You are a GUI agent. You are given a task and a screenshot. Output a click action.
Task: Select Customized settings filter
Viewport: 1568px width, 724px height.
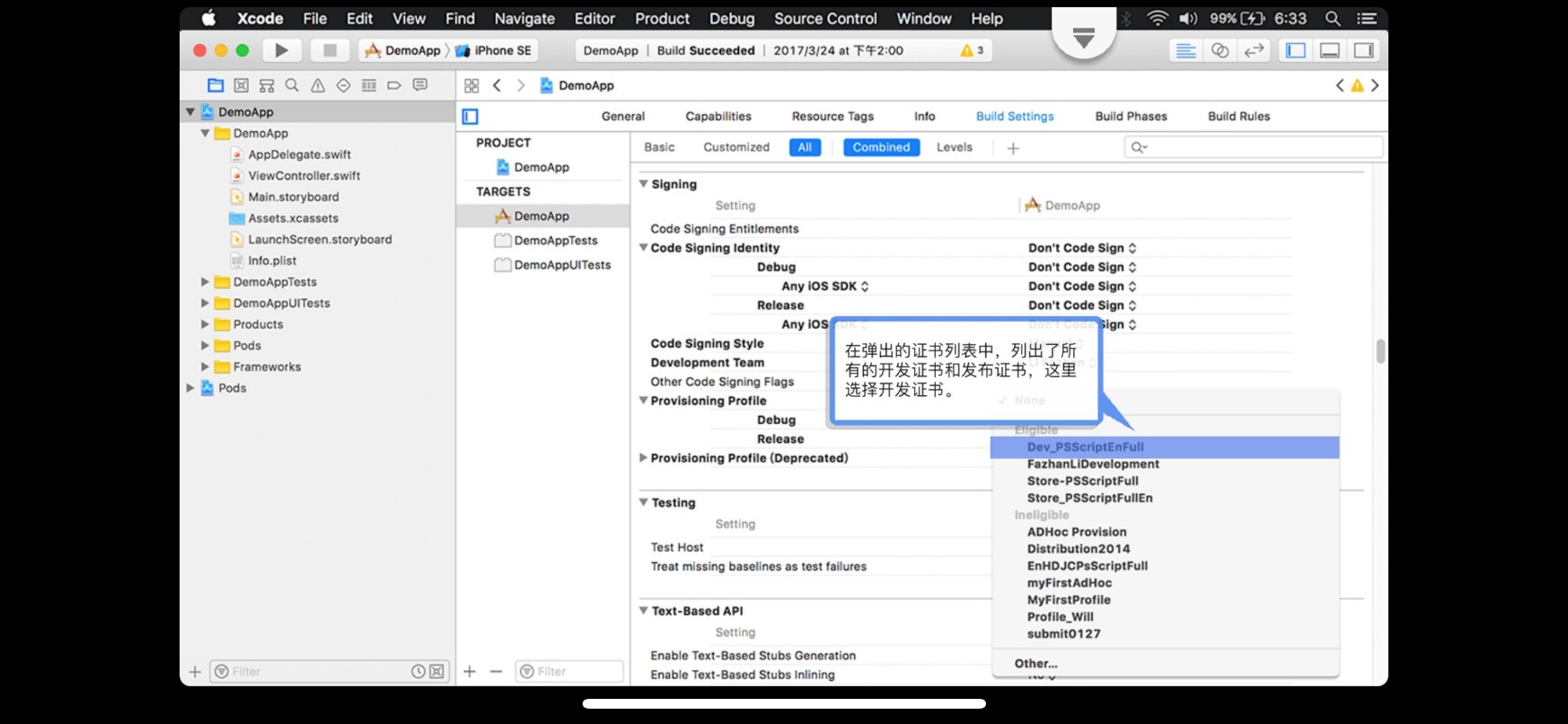click(736, 147)
